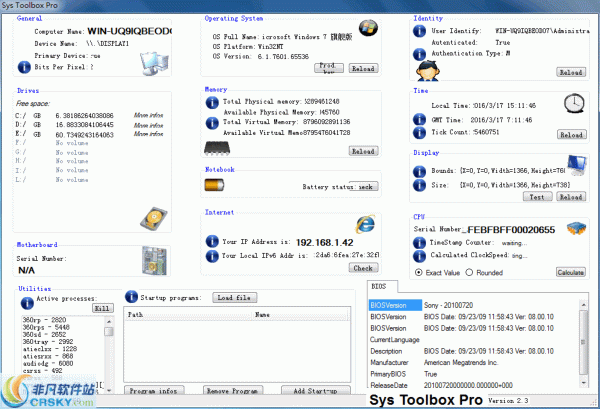Select the atieclxx - 1228 process

pyautogui.click(x=50, y=349)
